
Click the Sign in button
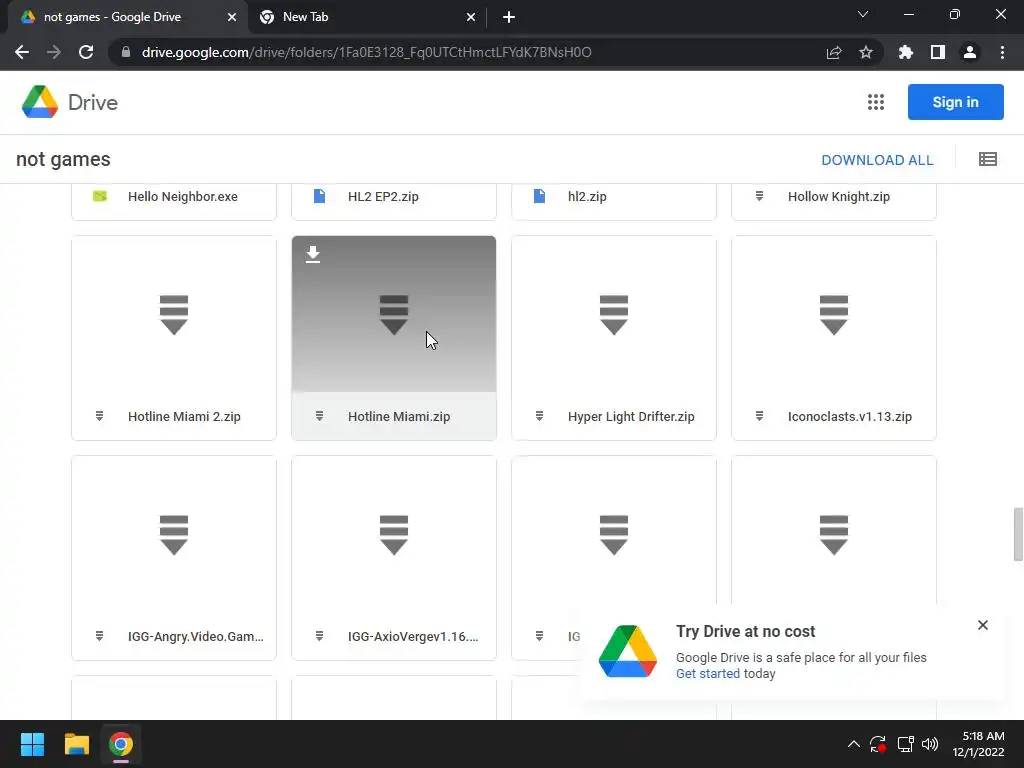955,102
